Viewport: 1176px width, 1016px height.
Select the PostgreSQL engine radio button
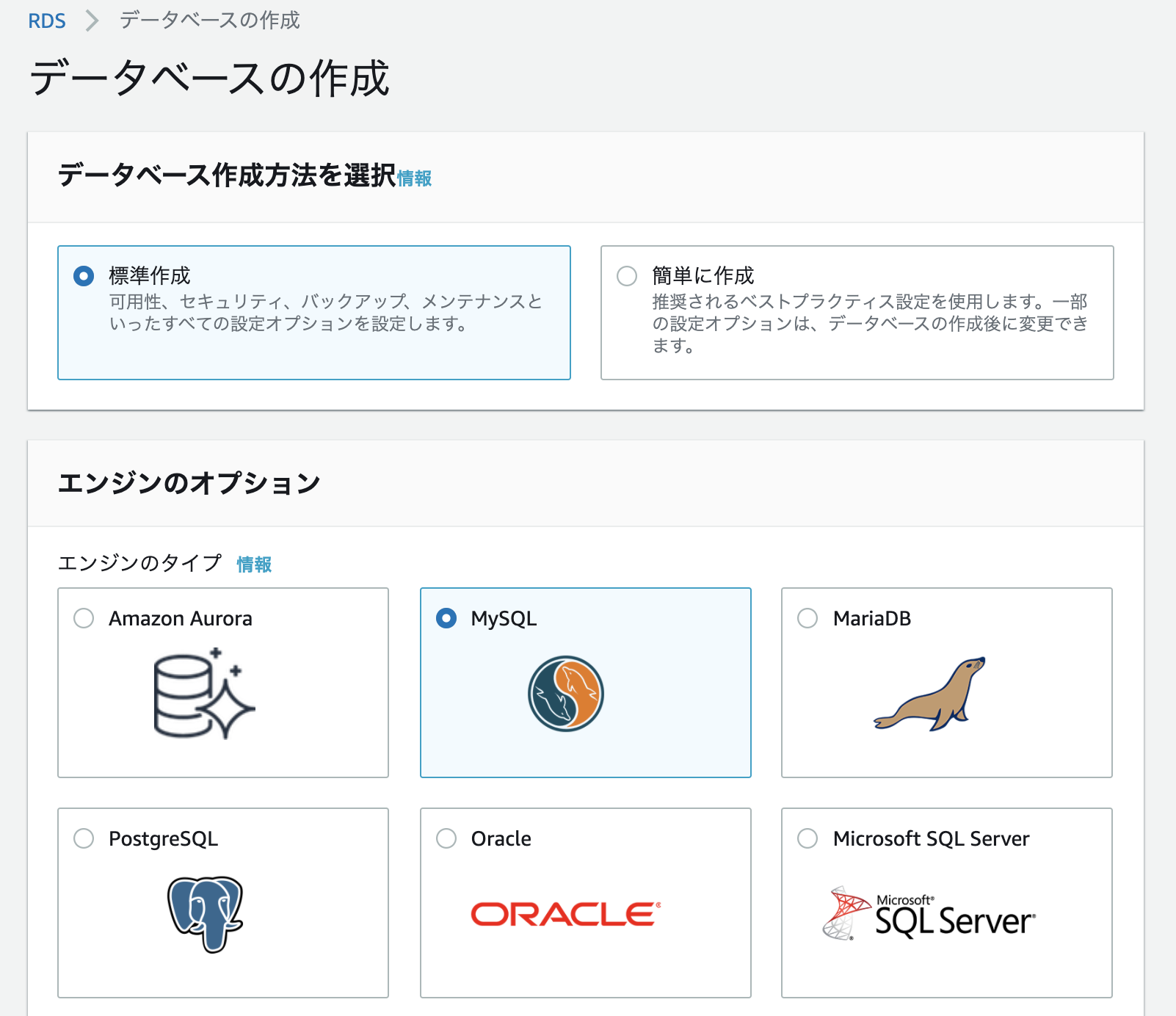click(x=83, y=839)
